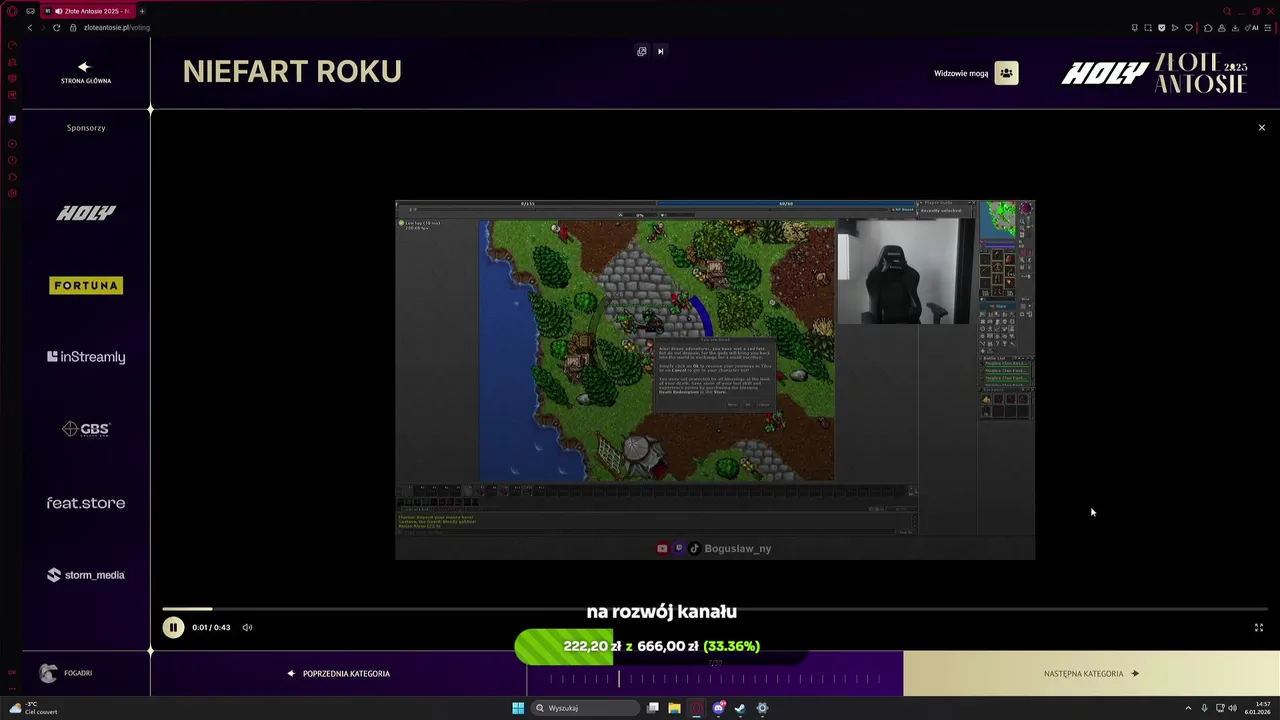Open the Fortuna sponsor logo
The image size is (1280, 720).
click(86, 286)
